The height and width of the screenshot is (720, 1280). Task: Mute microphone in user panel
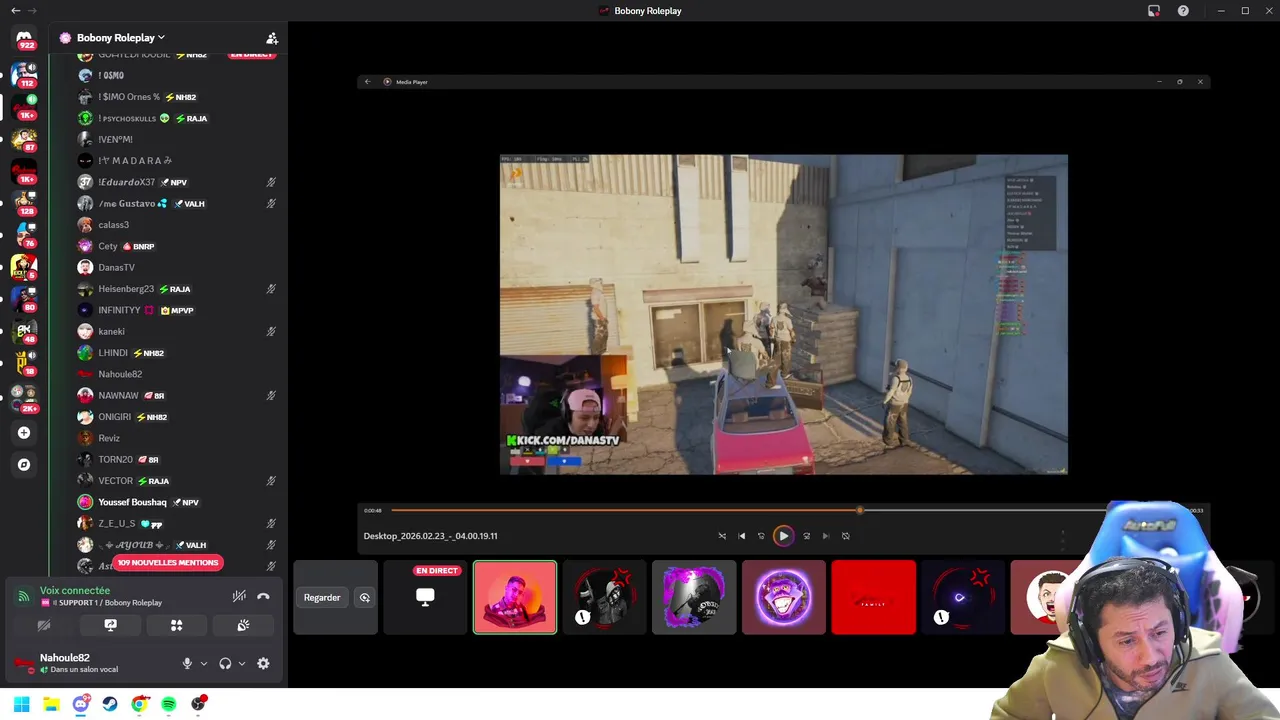[x=186, y=663]
